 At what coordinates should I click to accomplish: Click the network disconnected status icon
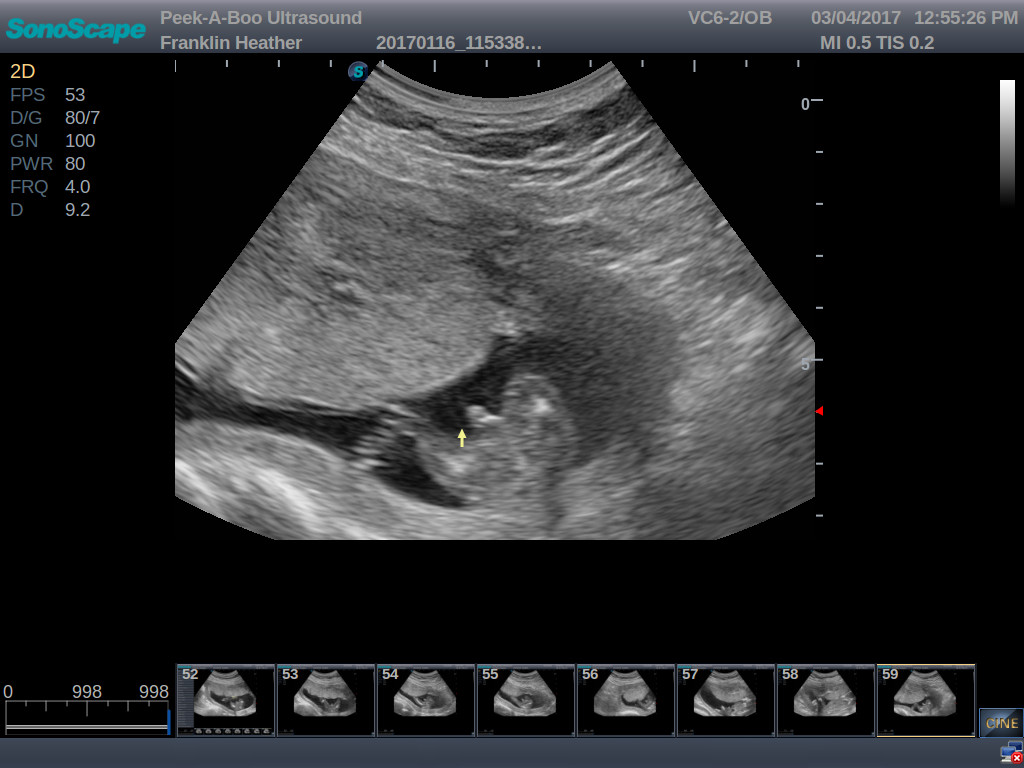pyautogui.click(x=1011, y=753)
